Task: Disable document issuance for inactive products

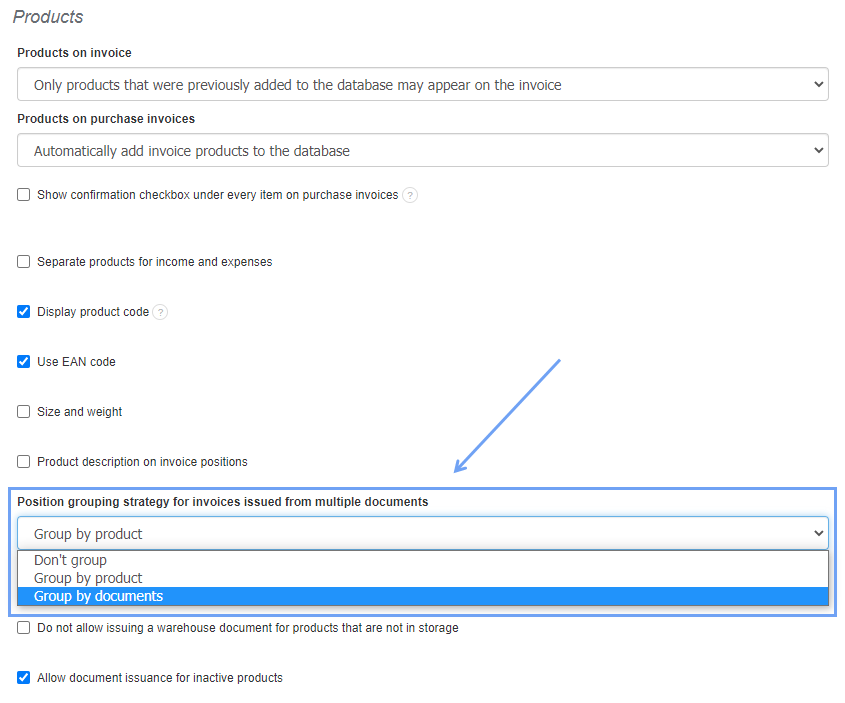Action: 23,677
